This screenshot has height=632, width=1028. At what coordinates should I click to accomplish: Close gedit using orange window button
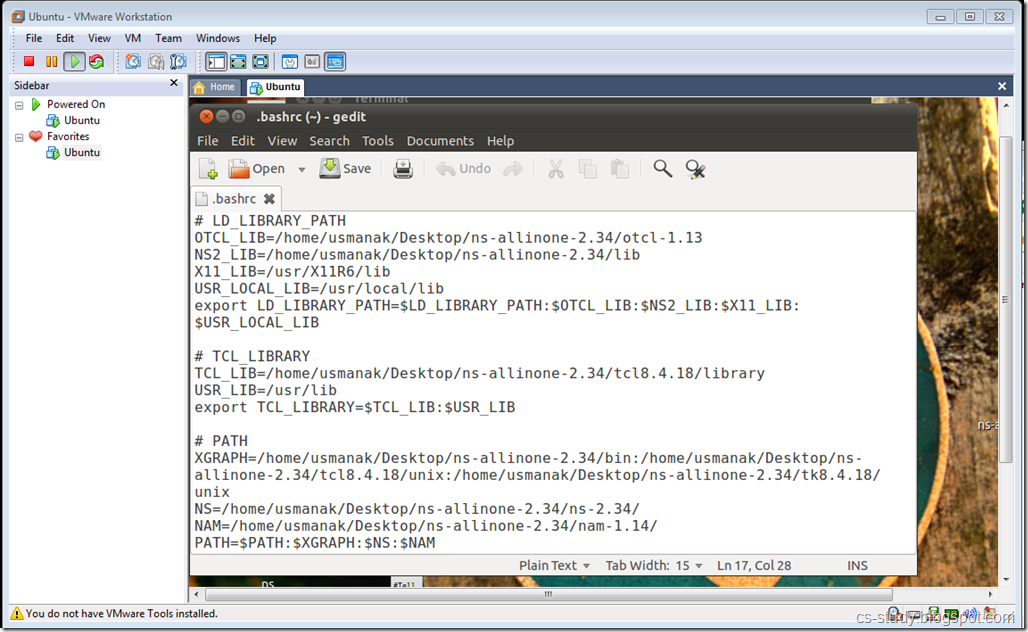pyautogui.click(x=207, y=117)
